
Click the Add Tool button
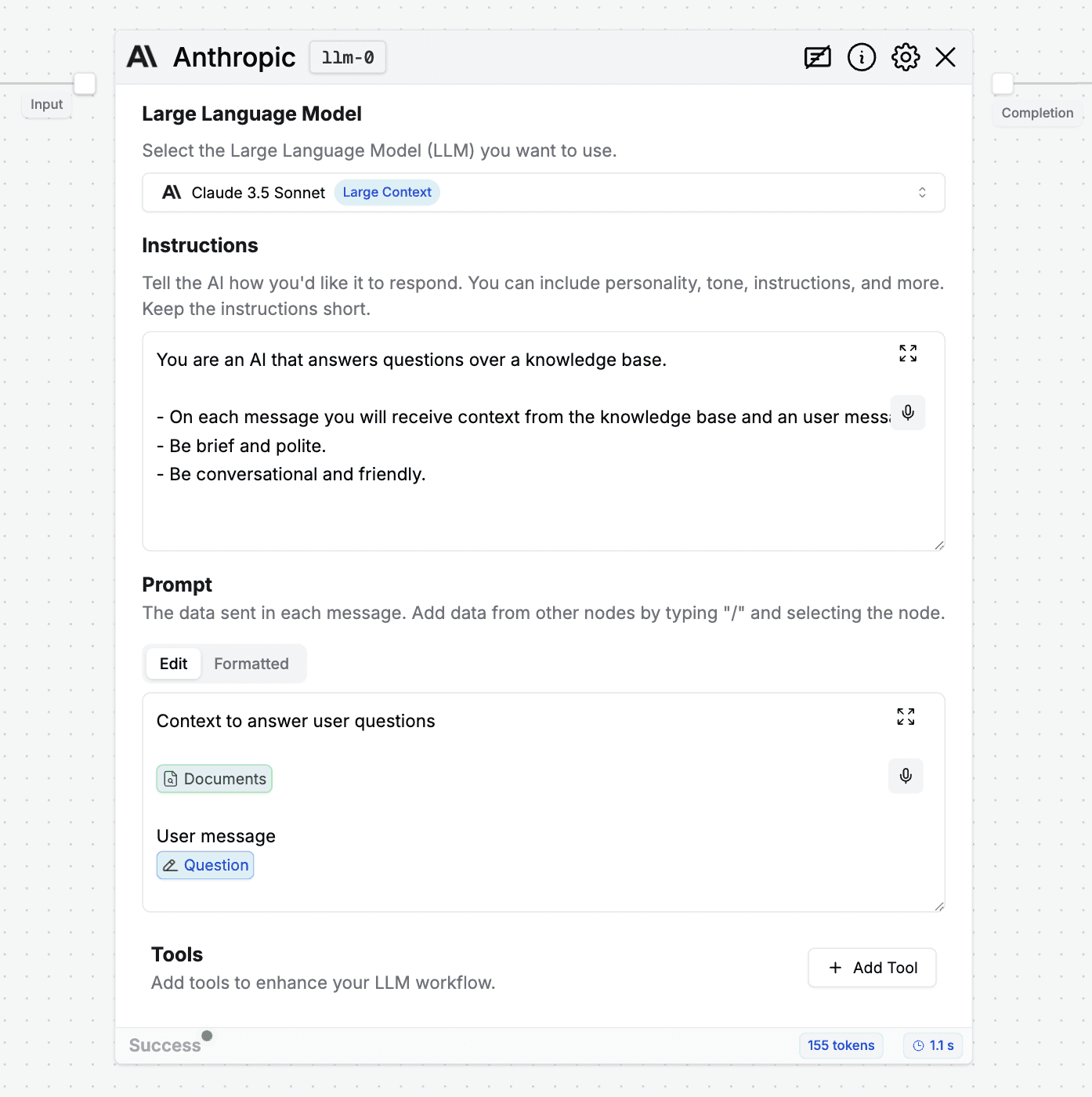click(872, 968)
